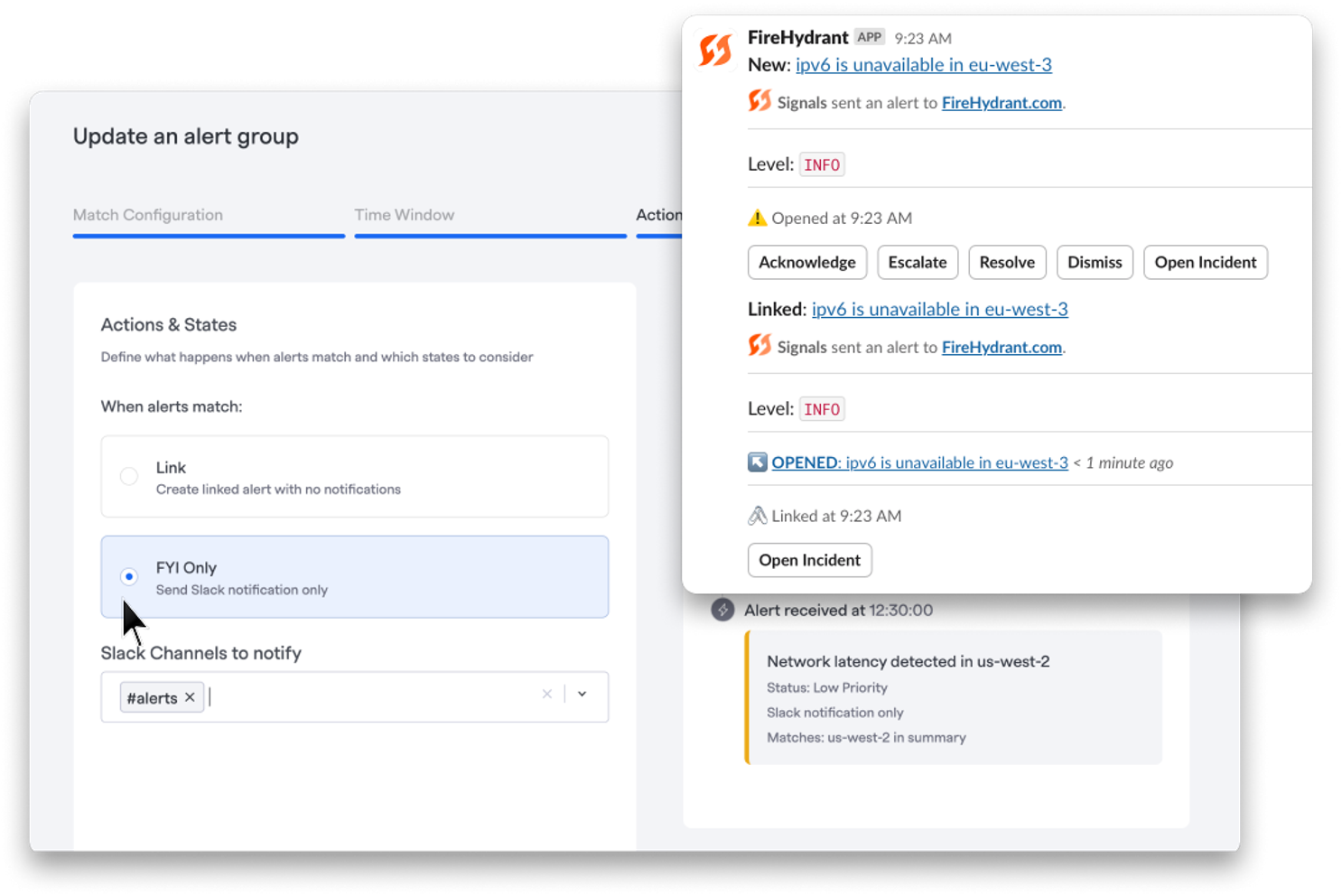Open the Match Configuration tab
This screenshot has height=896, width=1342.
tap(148, 215)
